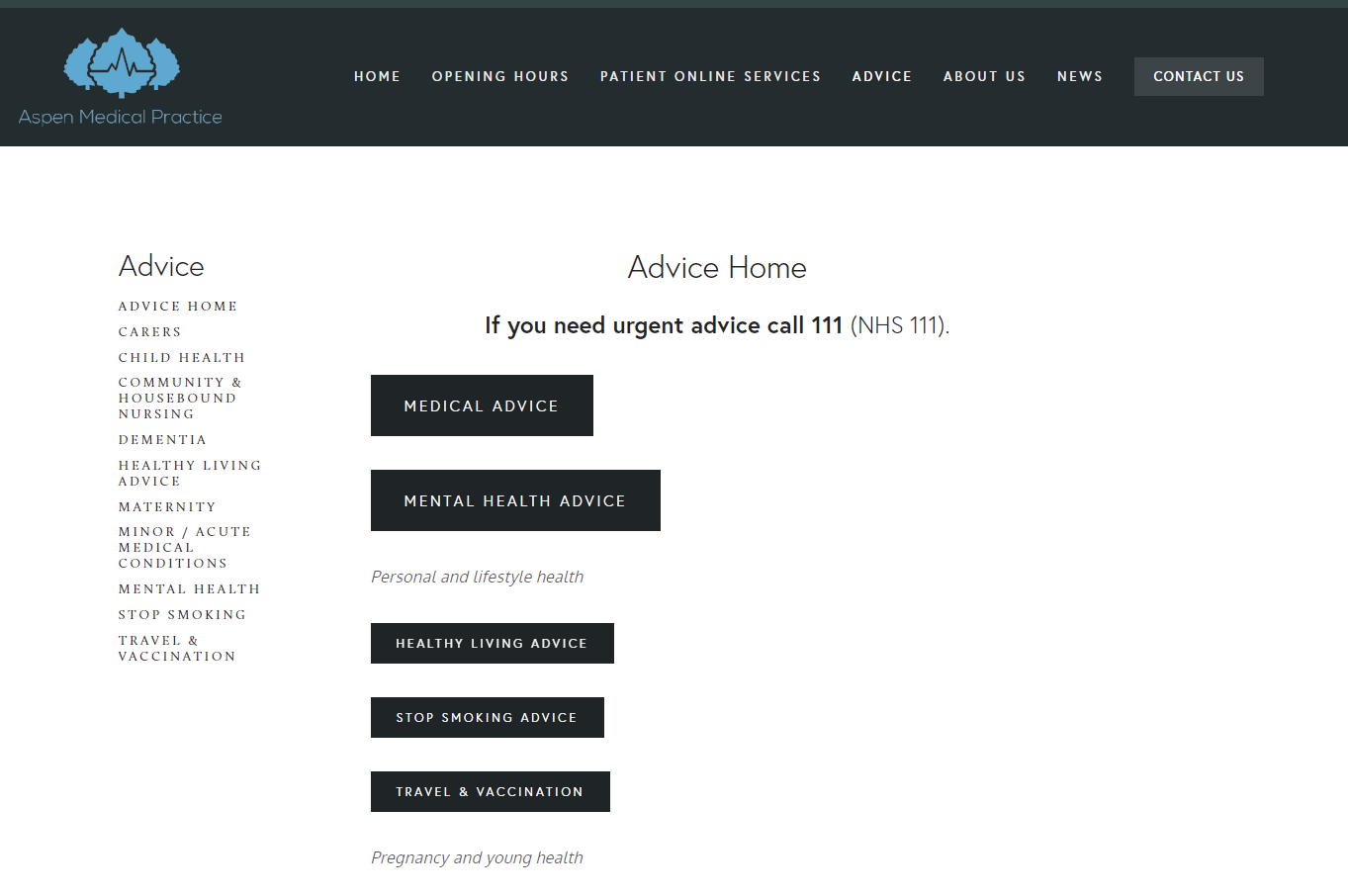This screenshot has height=896, width=1348.
Task: Open the Home navigation item
Action: pos(377,76)
